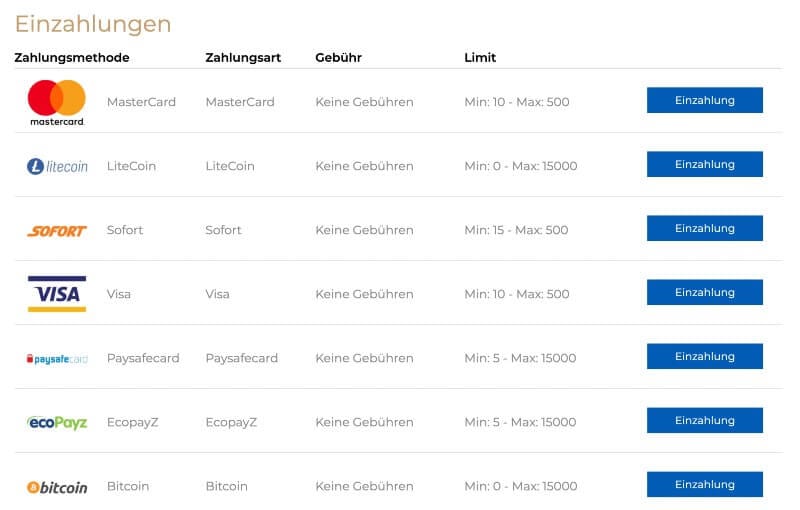
Task: Click the Bitcoin logo icon
Action: point(57,487)
